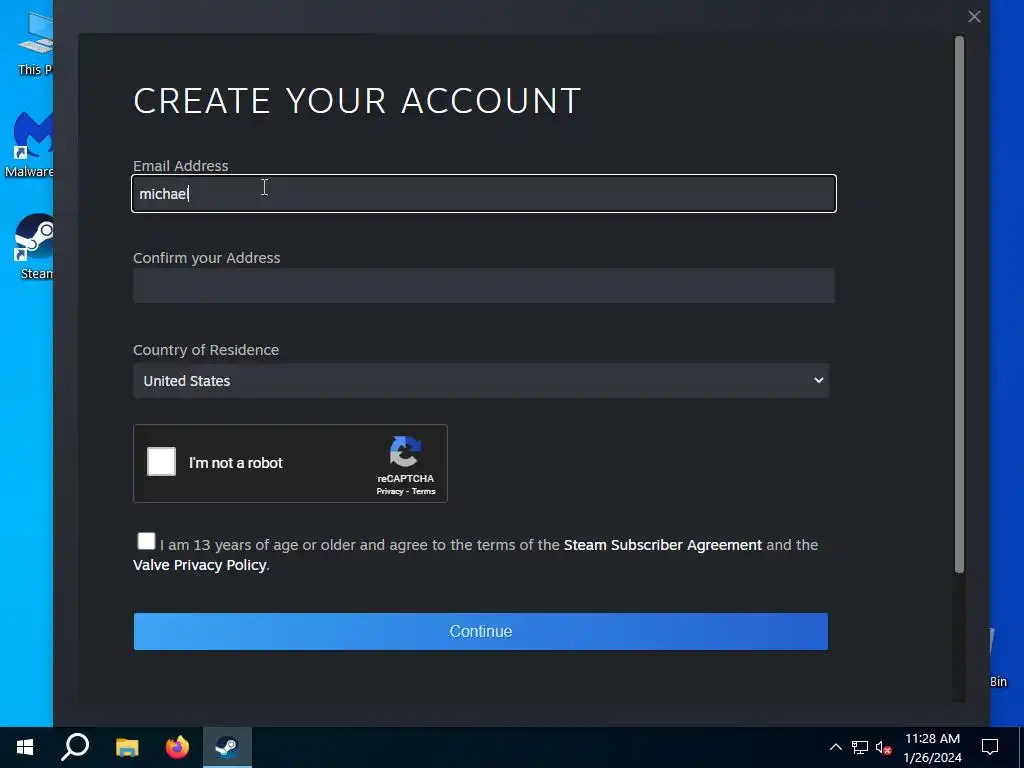Open Windows taskbar search
Viewport: 1024px width, 768px height.
tap(75, 747)
